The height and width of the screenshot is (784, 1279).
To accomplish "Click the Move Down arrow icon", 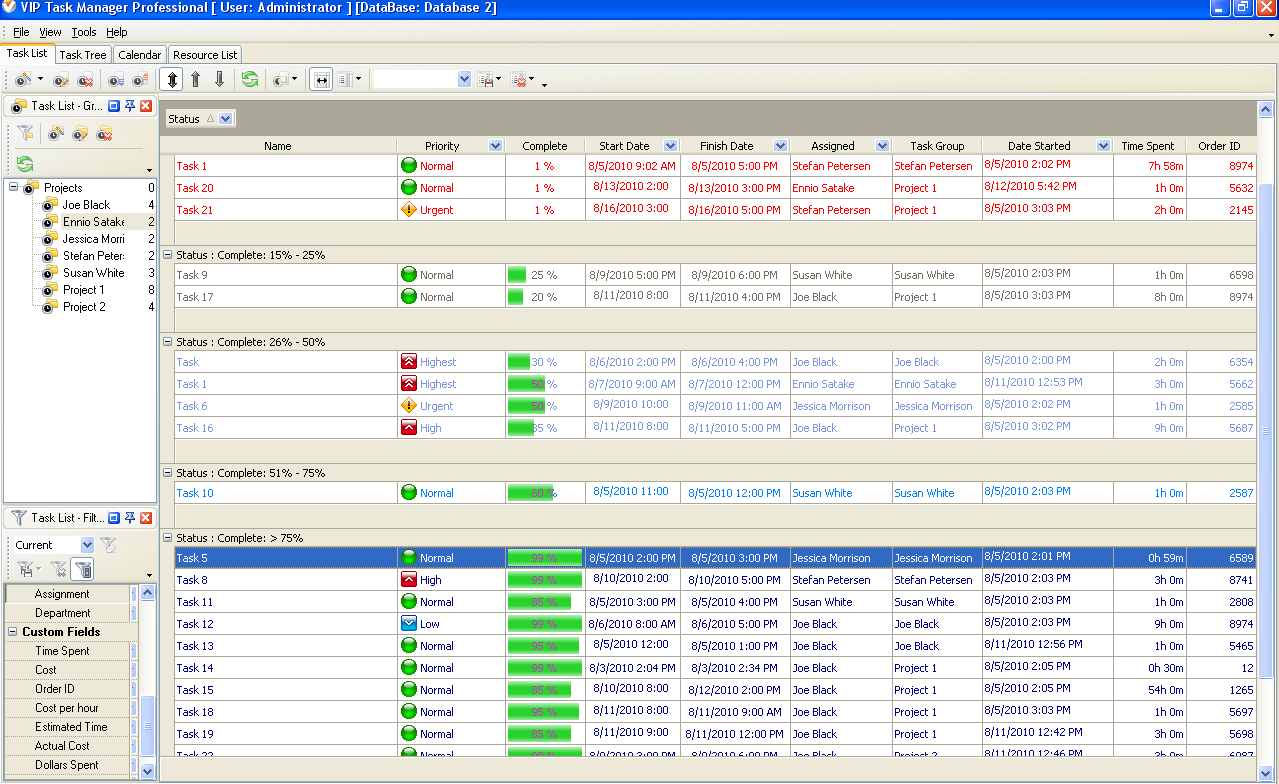I will (x=220, y=79).
